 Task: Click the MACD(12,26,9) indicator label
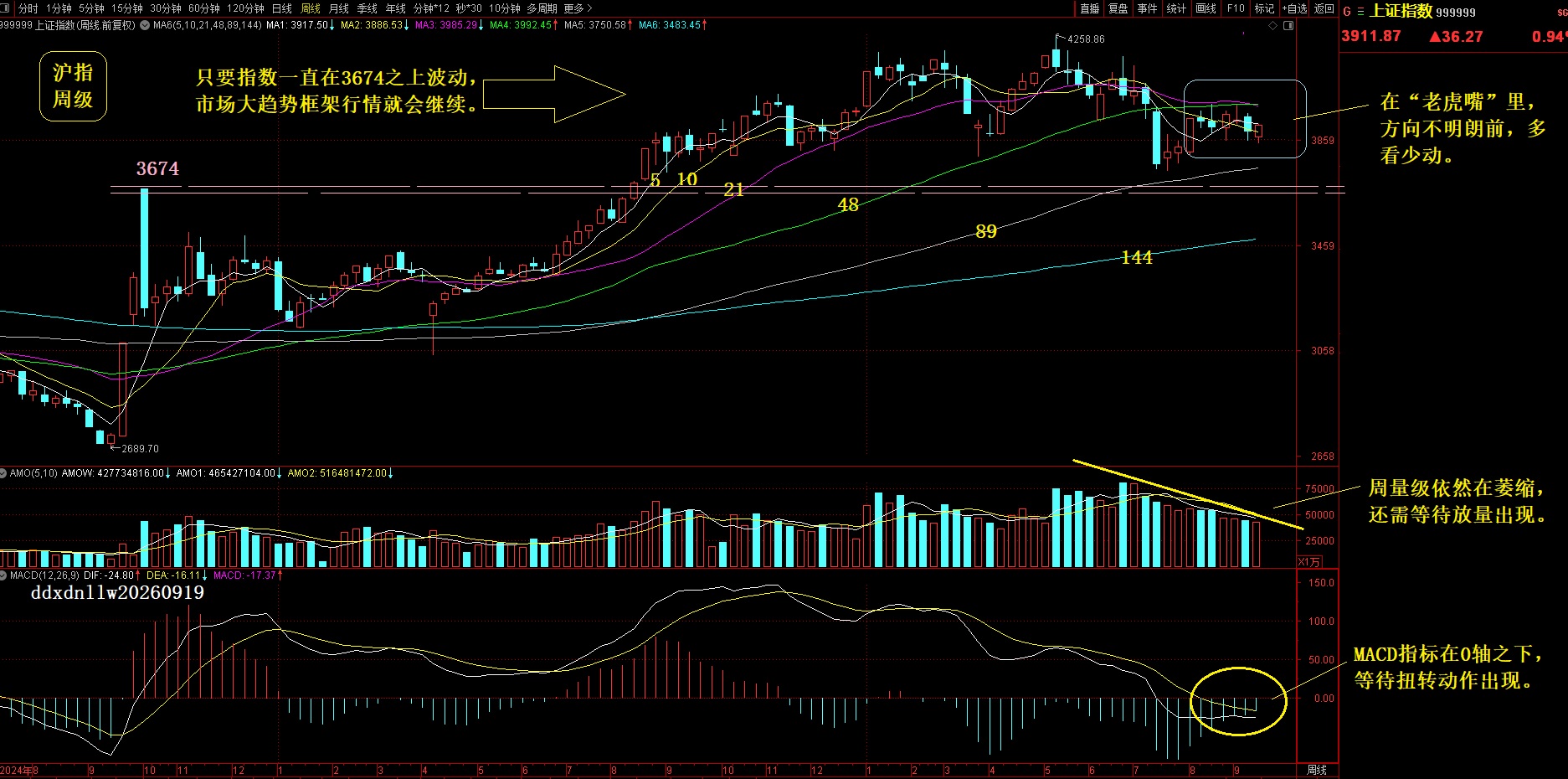tap(44, 575)
